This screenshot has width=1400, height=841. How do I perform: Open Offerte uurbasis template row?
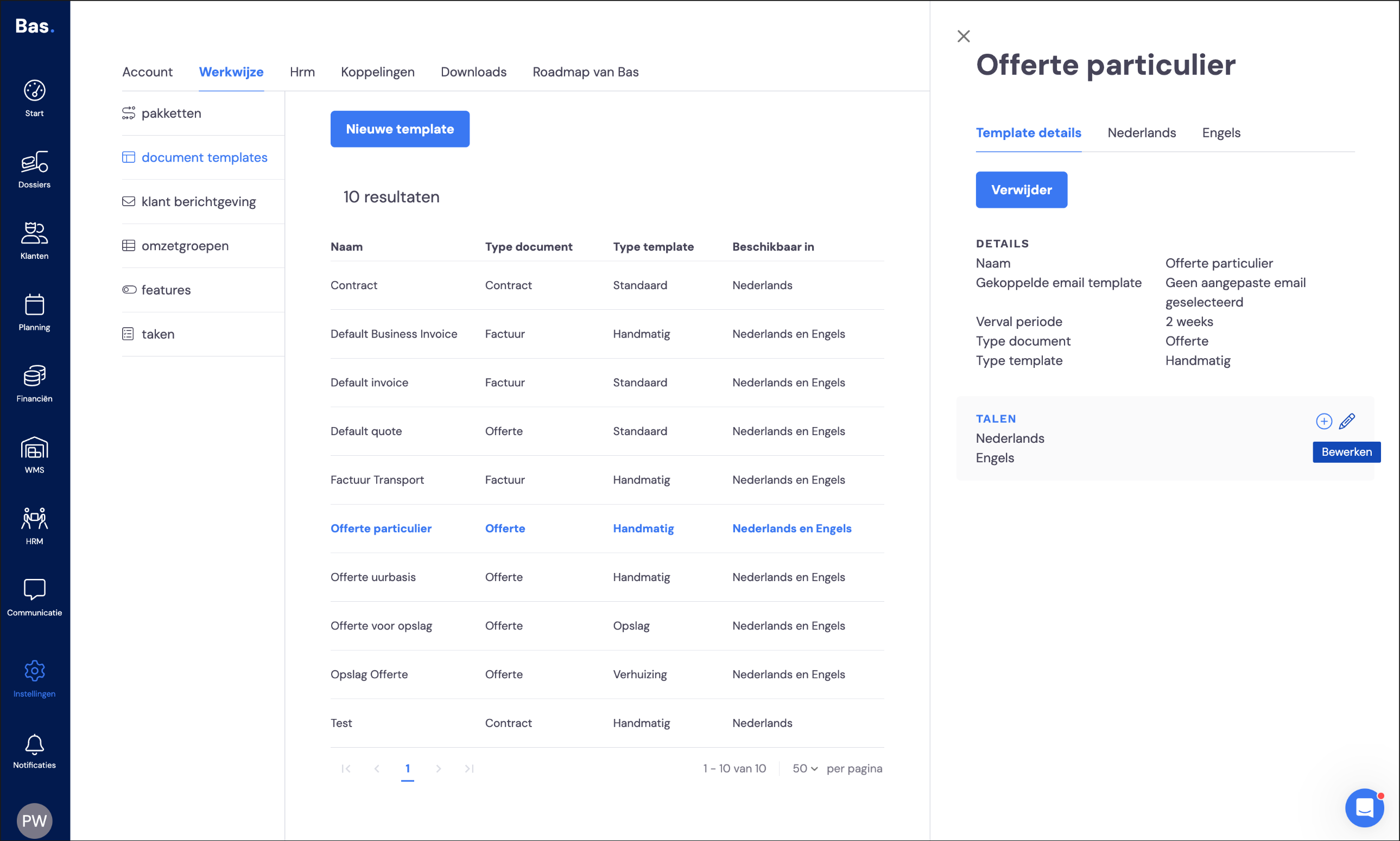point(607,577)
